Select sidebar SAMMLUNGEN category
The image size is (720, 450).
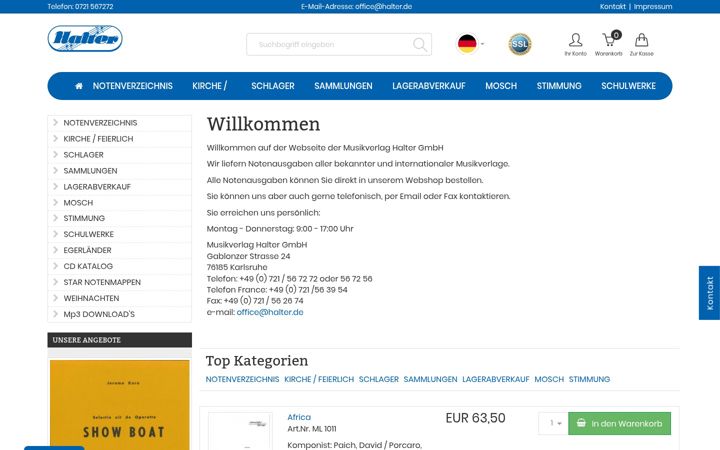tap(119, 171)
